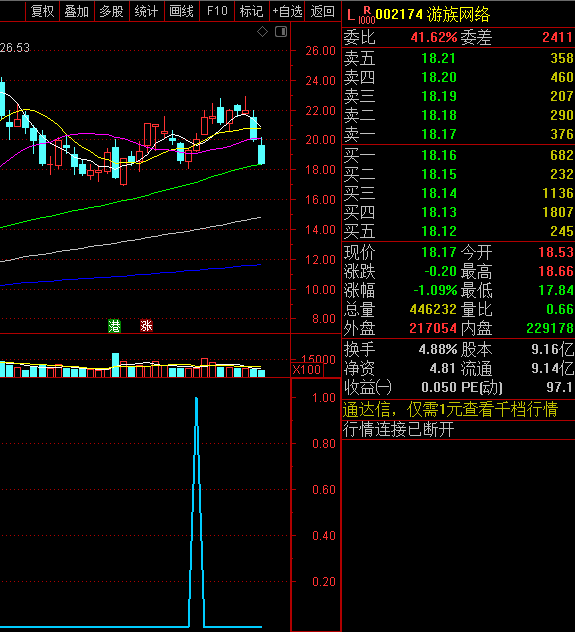Click the R 1000 badge icon
575x632 pixels.
click(x=367, y=15)
